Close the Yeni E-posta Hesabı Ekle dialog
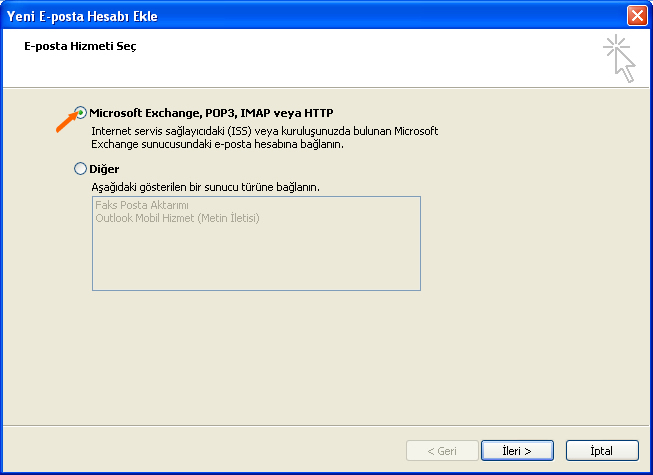This screenshot has height=475, width=653. click(x=637, y=16)
